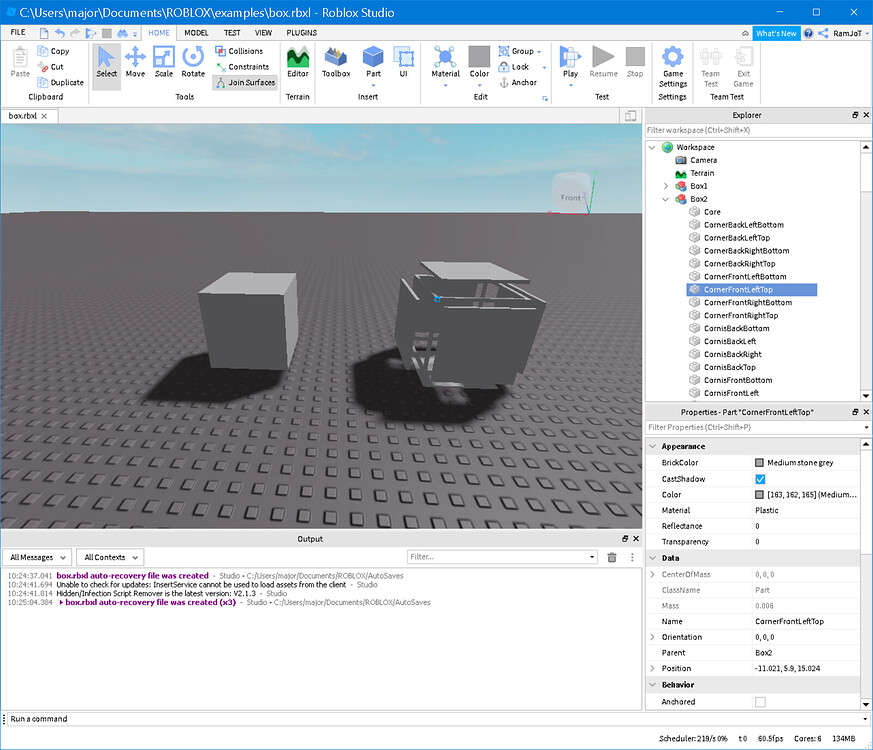Switch to the MODEL ribbon tab
The height and width of the screenshot is (750, 873).
tap(196, 32)
